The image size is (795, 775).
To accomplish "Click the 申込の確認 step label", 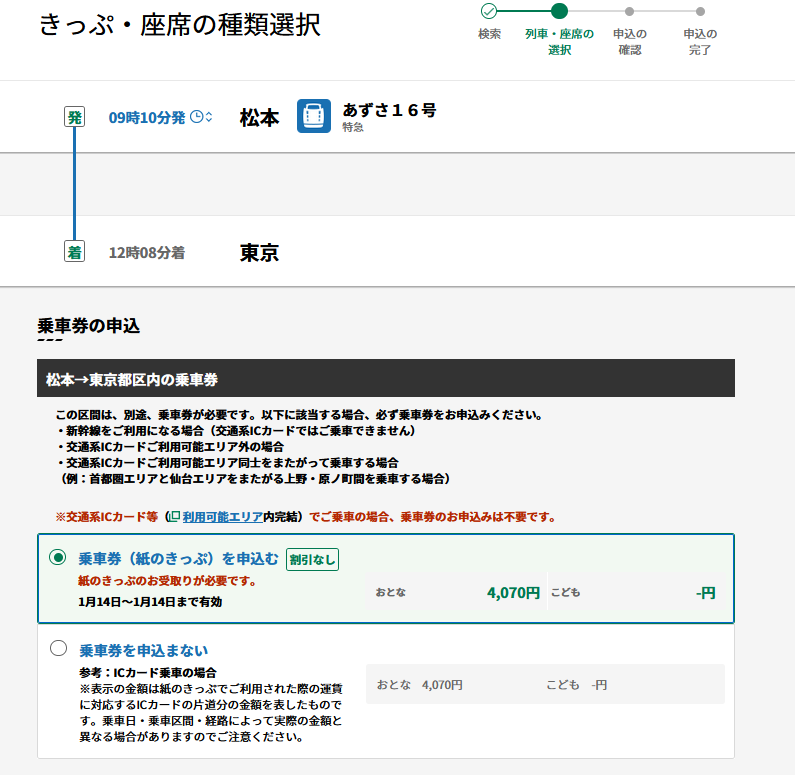I will coord(630,42).
